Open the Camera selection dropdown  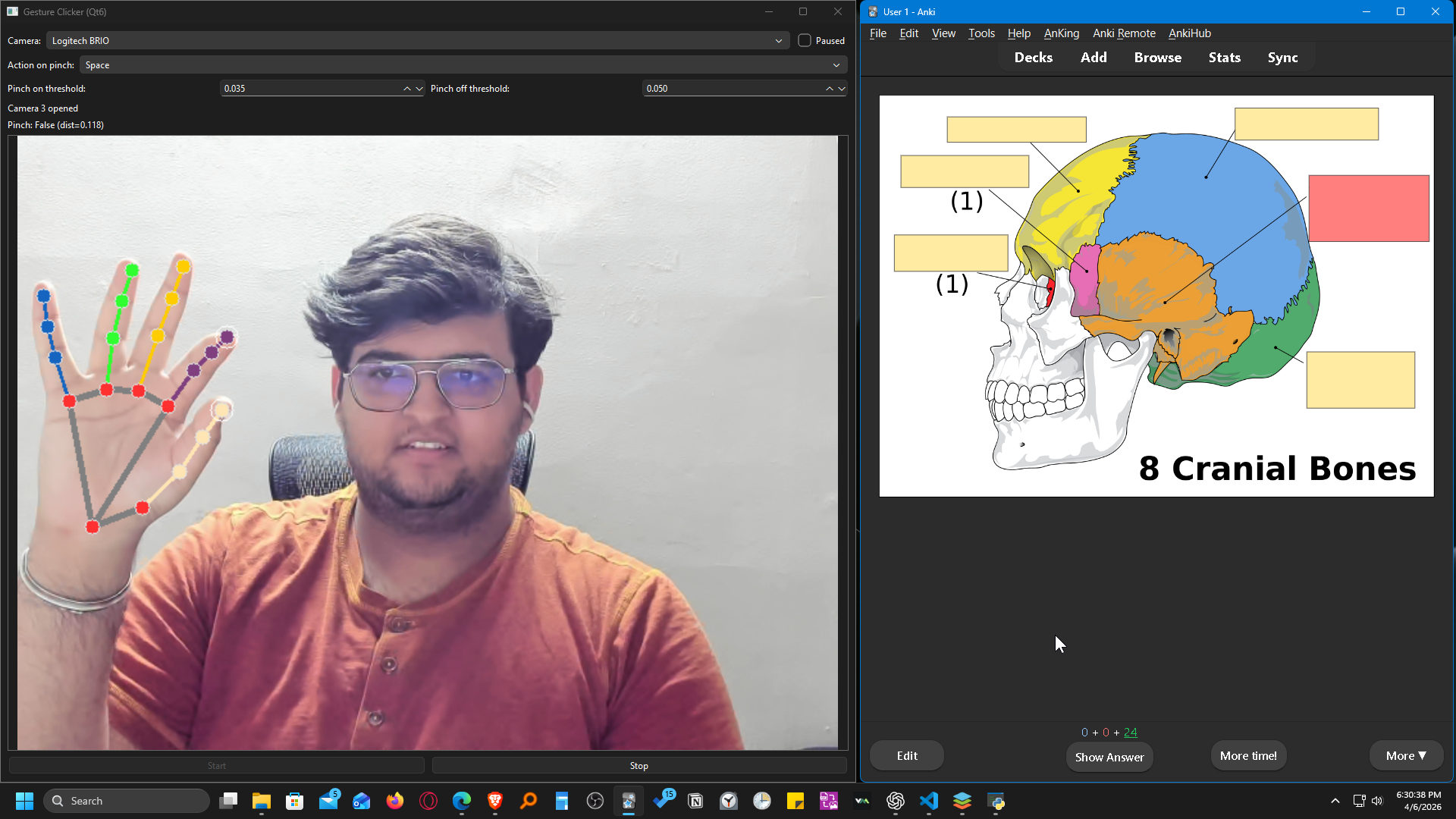pos(779,40)
